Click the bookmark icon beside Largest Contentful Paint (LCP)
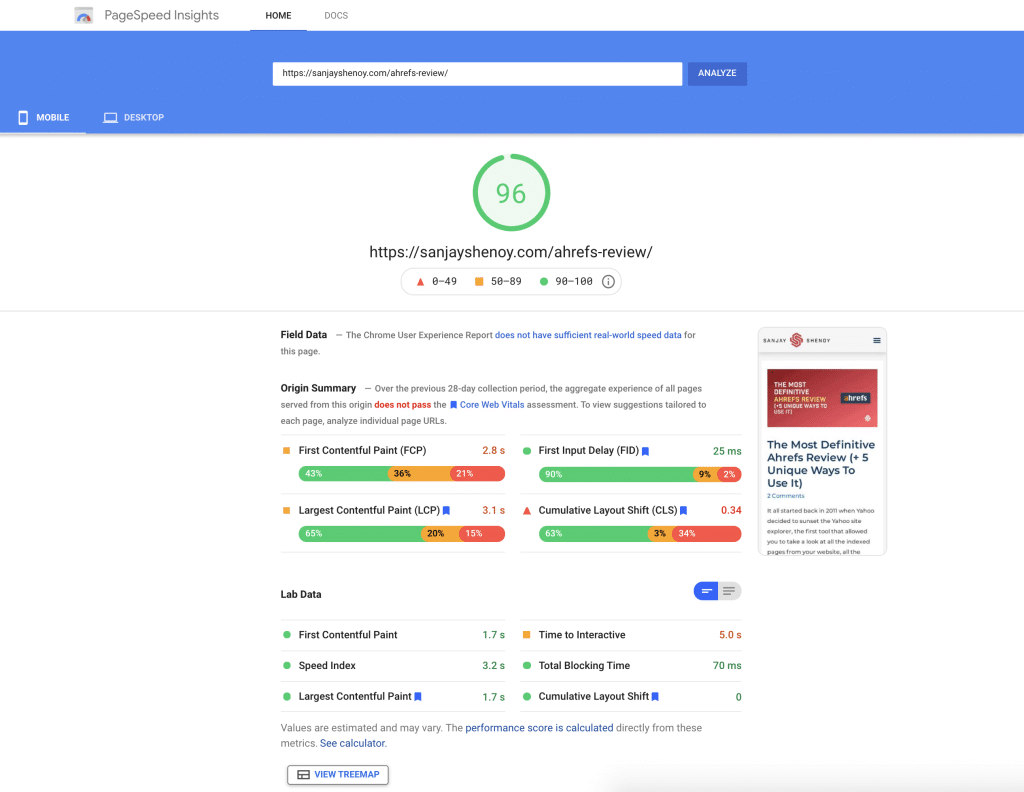1024x792 pixels. click(x=447, y=511)
